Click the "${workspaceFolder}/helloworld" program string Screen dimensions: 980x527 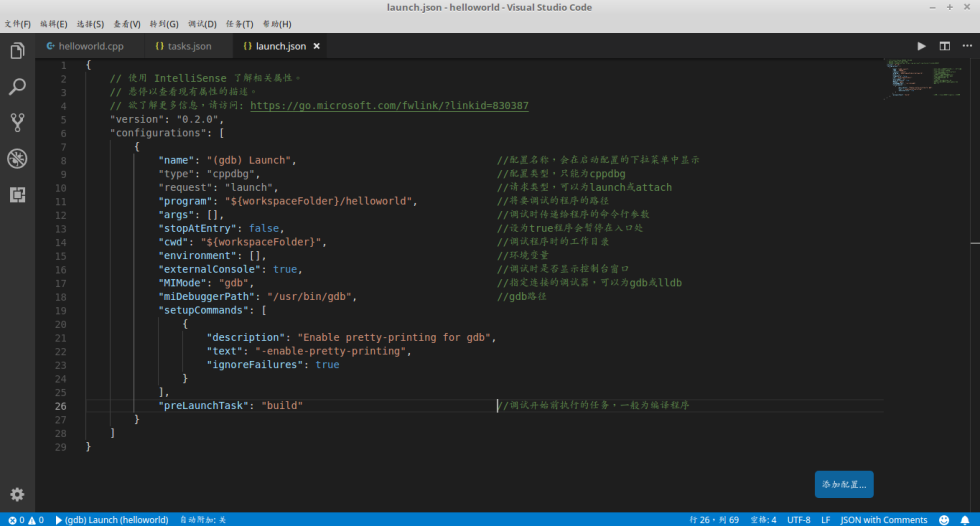(x=318, y=201)
